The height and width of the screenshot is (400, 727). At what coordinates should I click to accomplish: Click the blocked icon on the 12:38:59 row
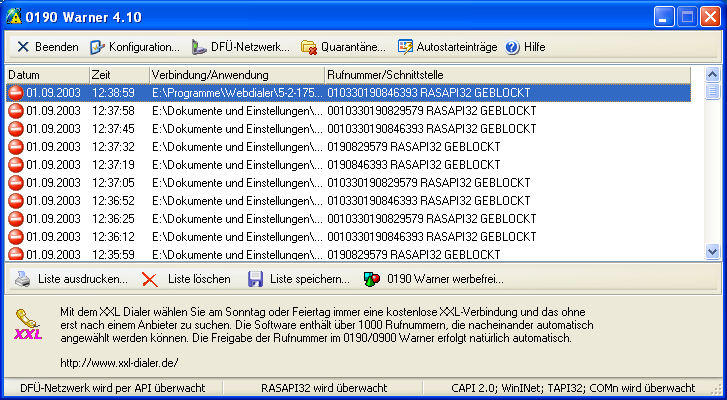pyautogui.click(x=16, y=93)
